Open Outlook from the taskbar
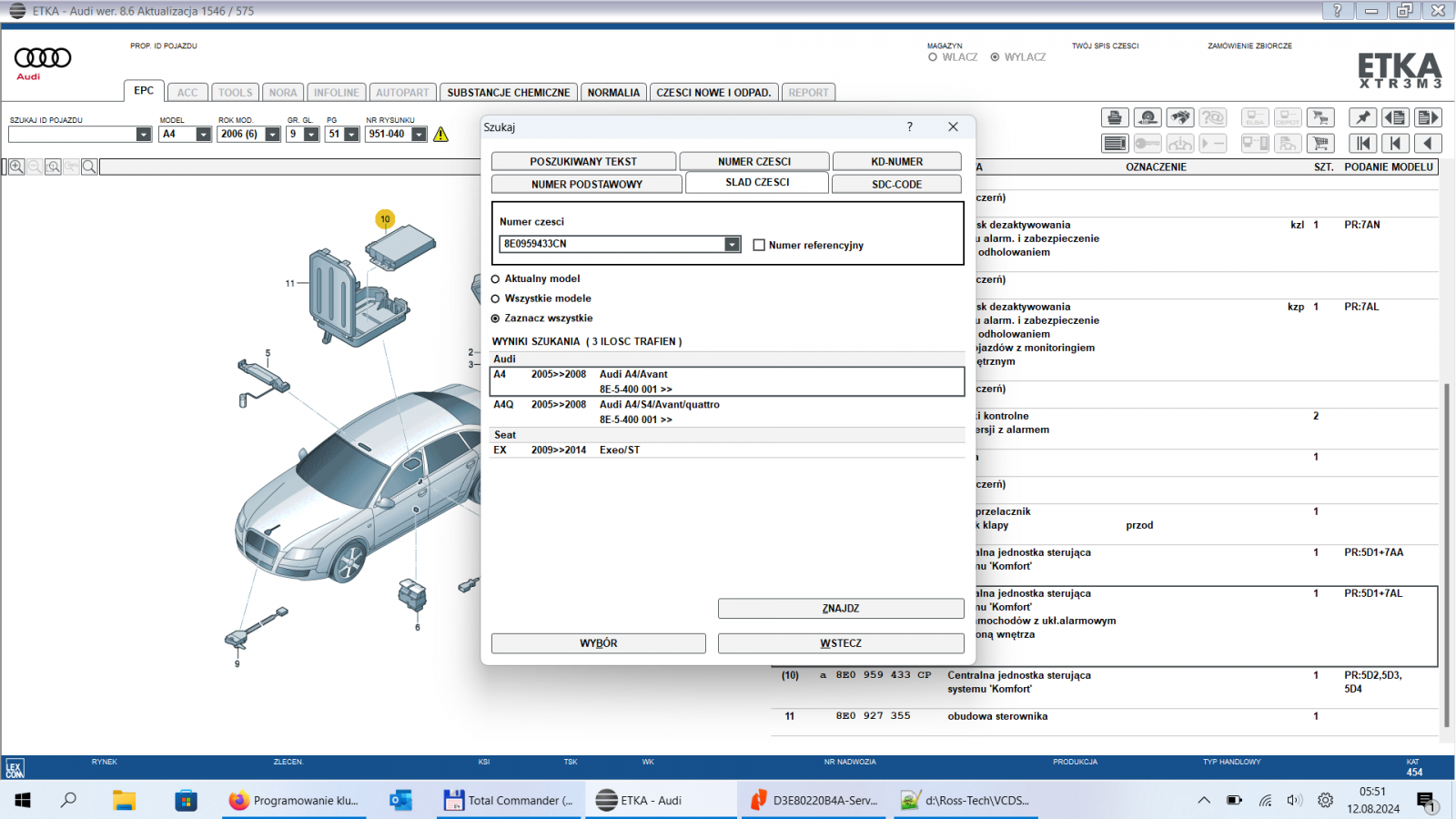 tap(400, 800)
